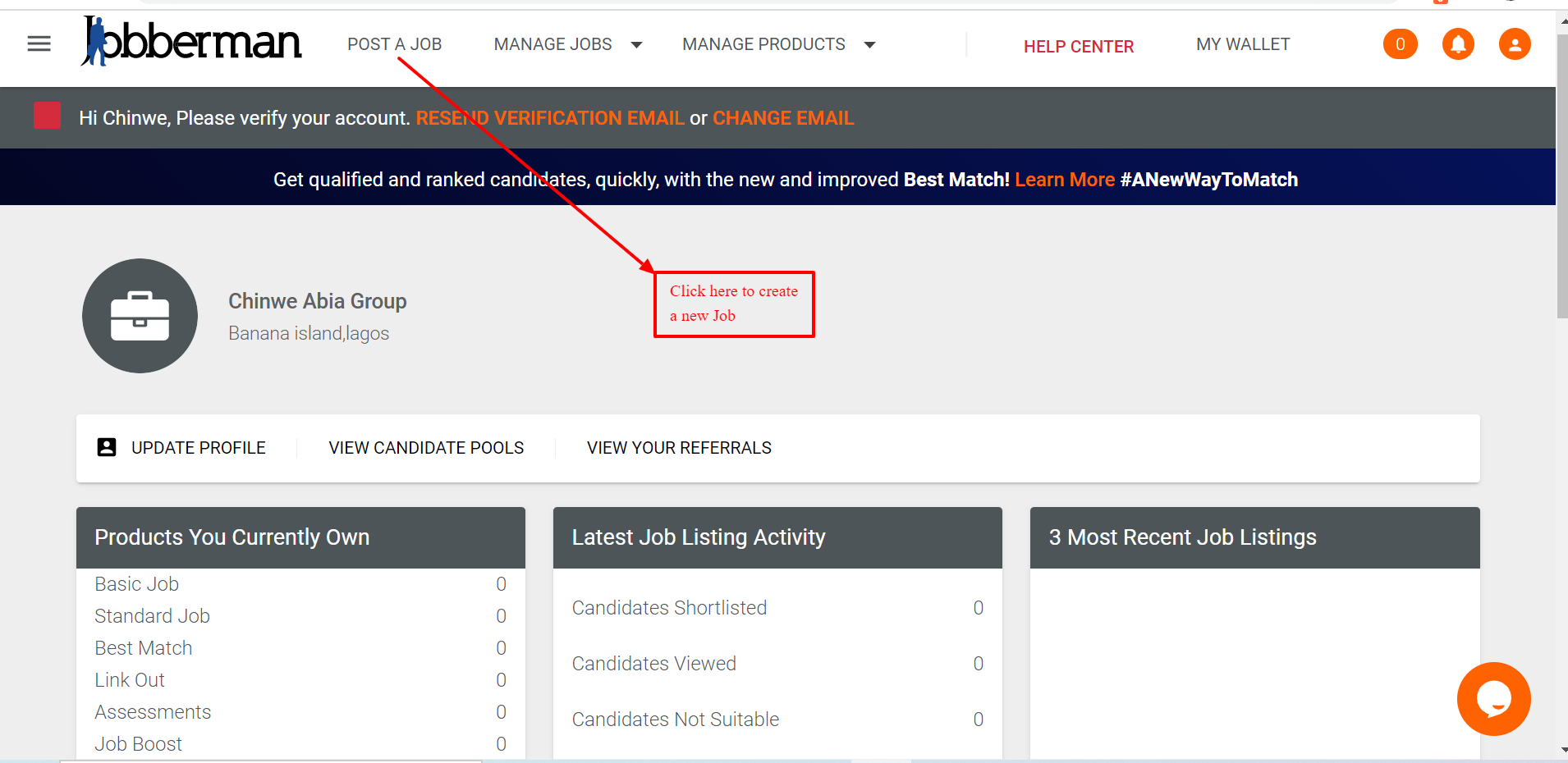Viewport: 1568px width, 763px height.
Task: Select the Chinwe Abia Group company name
Action: click(318, 301)
